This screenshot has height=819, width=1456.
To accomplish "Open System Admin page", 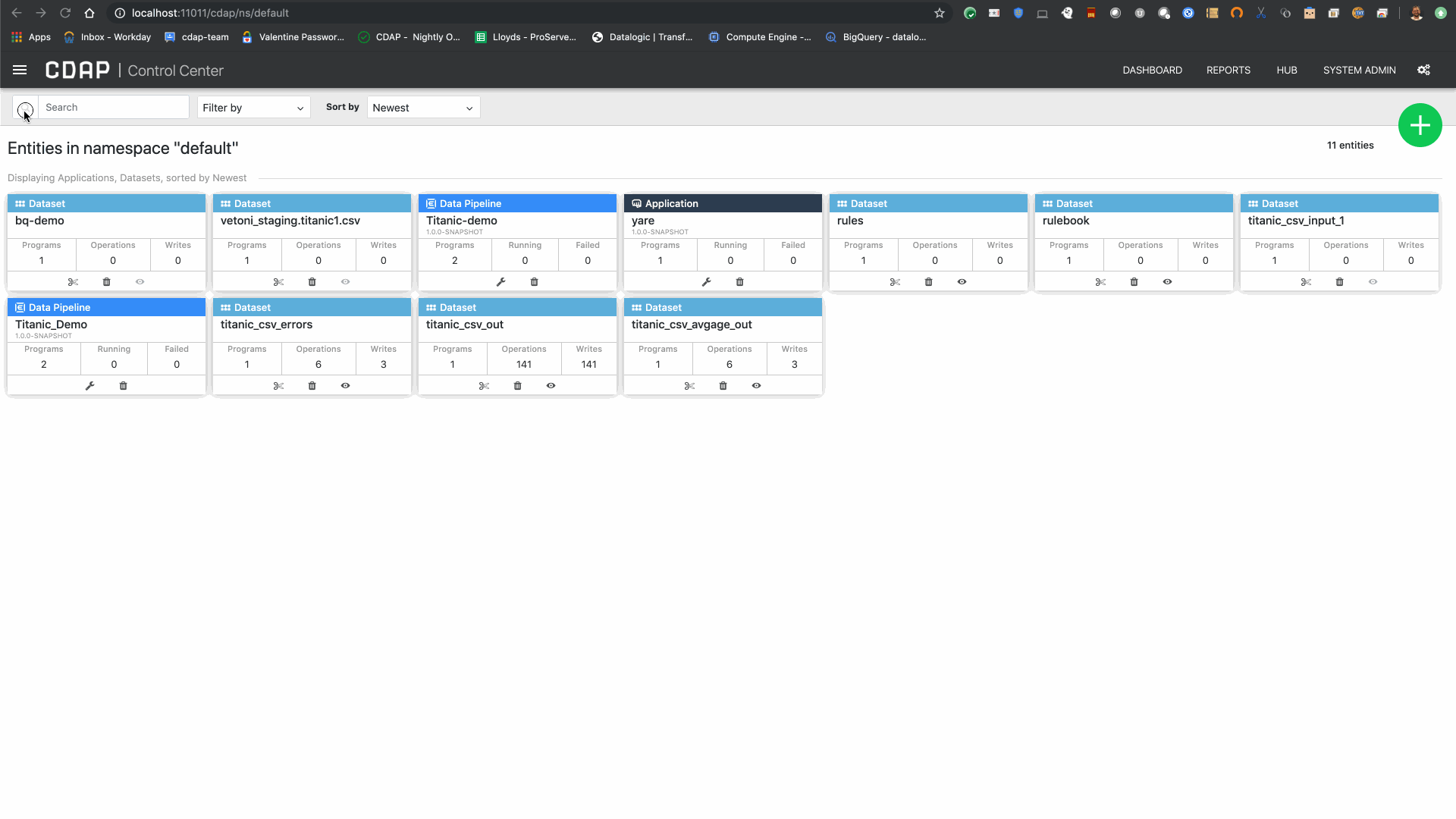I will pos(1359,70).
